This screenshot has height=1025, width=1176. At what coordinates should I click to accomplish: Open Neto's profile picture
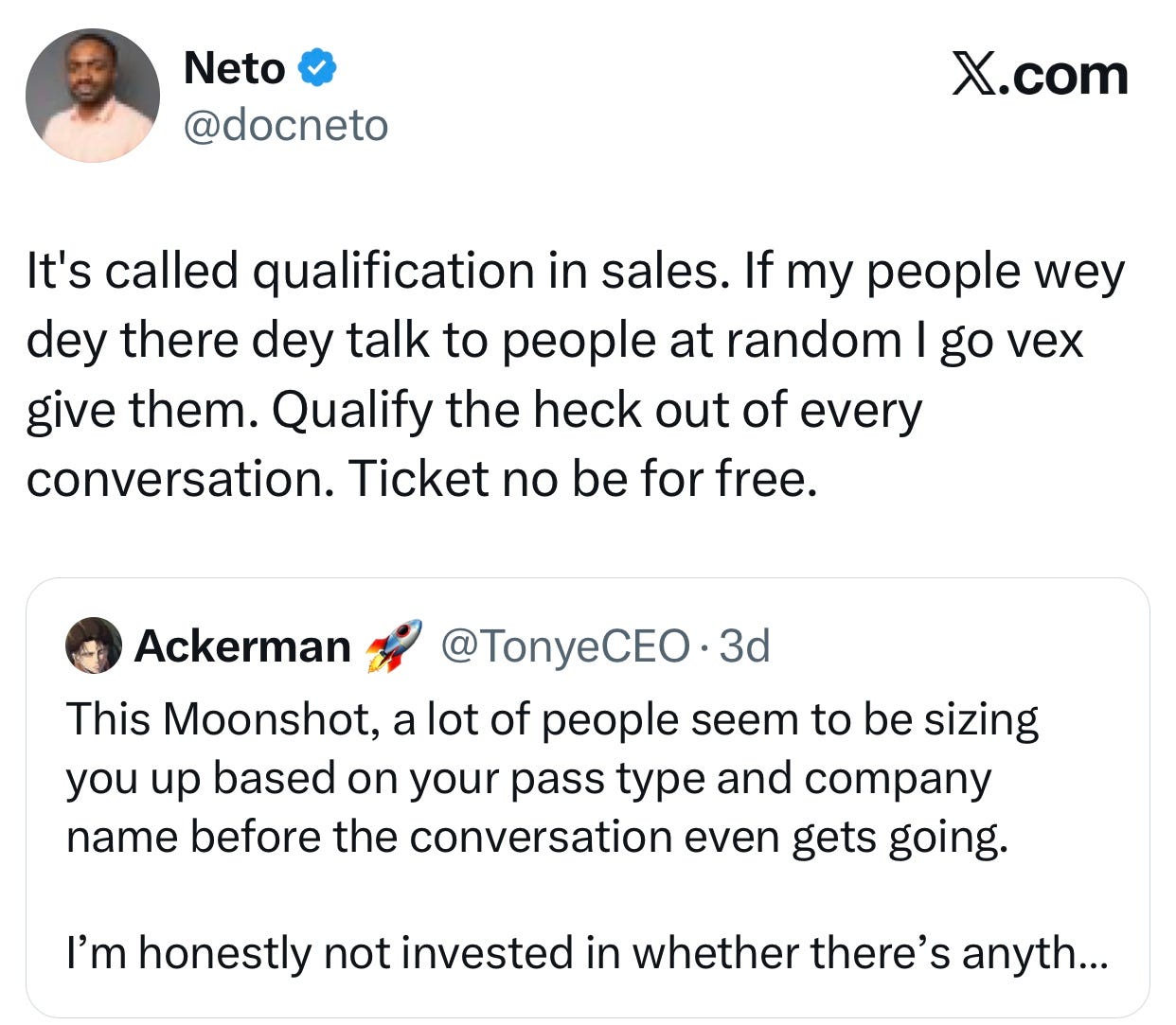coord(92,95)
